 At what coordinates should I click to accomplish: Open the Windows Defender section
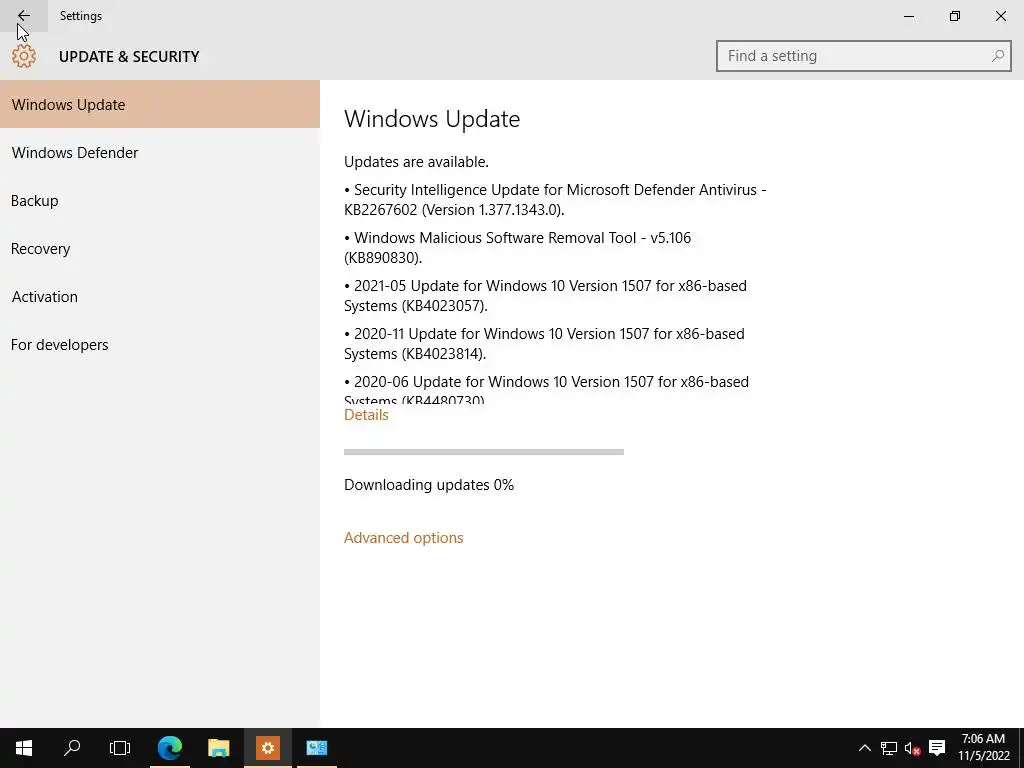[x=160, y=153]
